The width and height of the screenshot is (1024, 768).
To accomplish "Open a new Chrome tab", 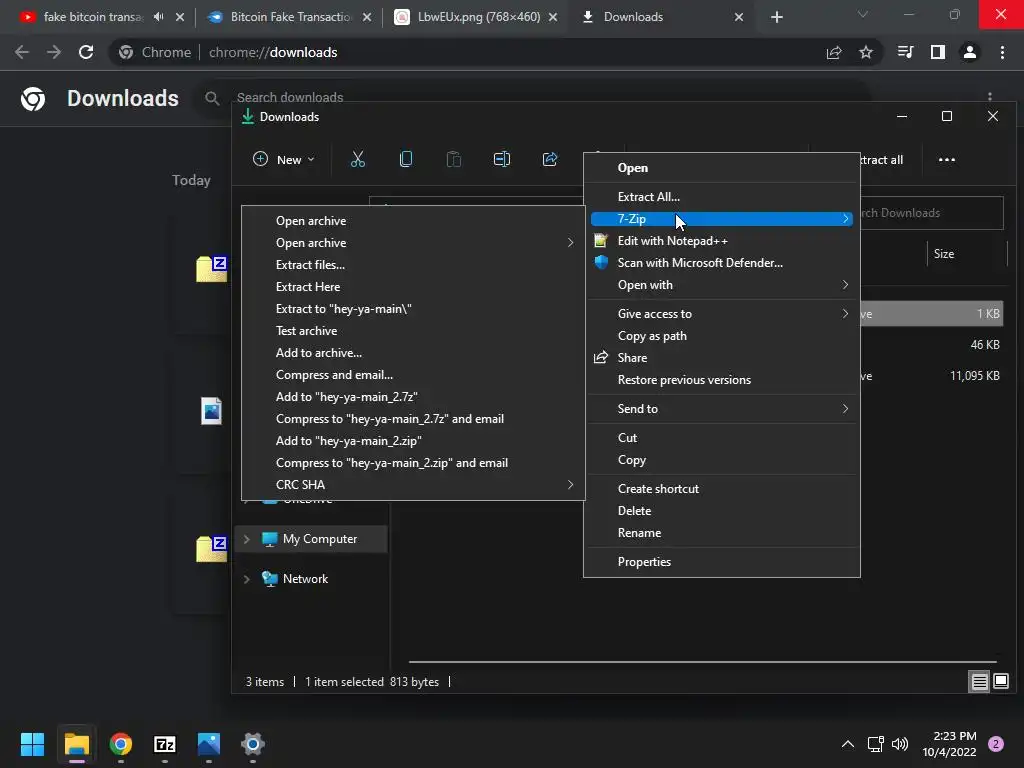I will (776, 17).
